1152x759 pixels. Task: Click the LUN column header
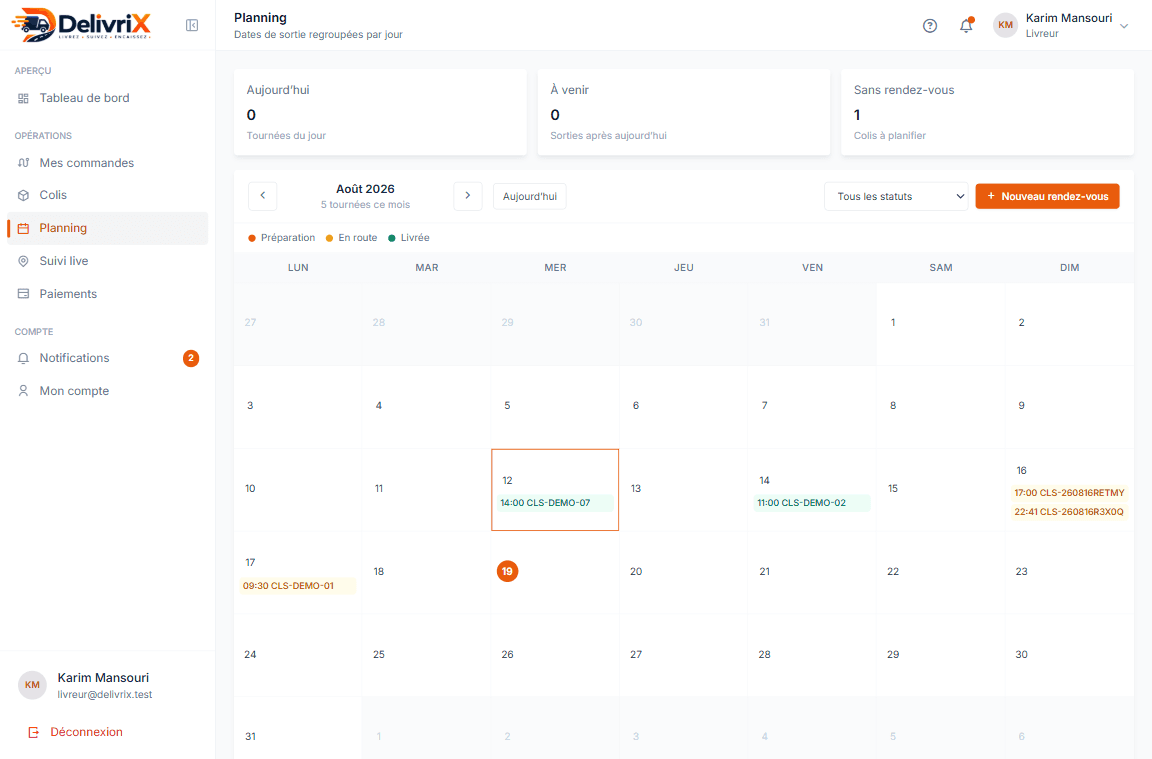click(298, 268)
